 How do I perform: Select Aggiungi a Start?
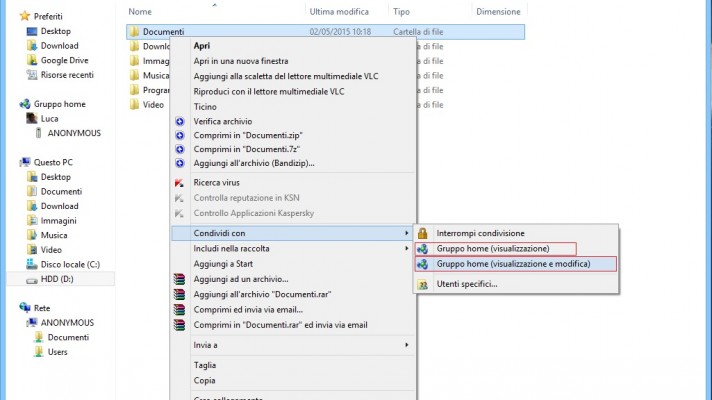[x=223, y=264]
